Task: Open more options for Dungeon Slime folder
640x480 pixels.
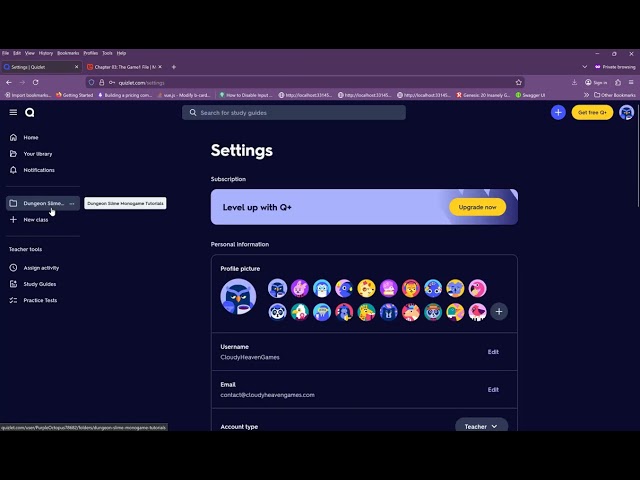Action: tap(72, 203)
